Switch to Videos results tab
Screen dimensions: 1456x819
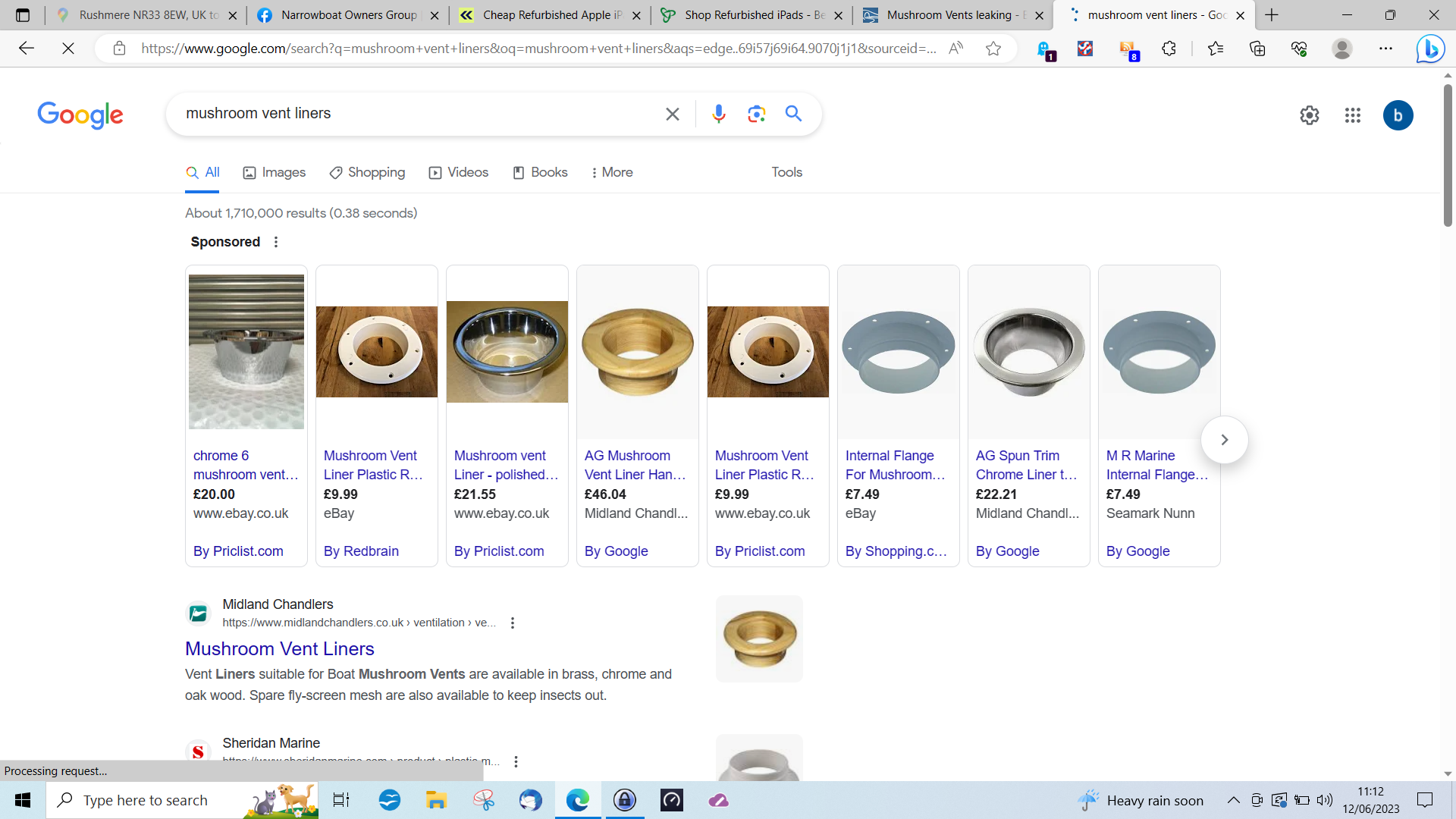[x=459, y=173]
